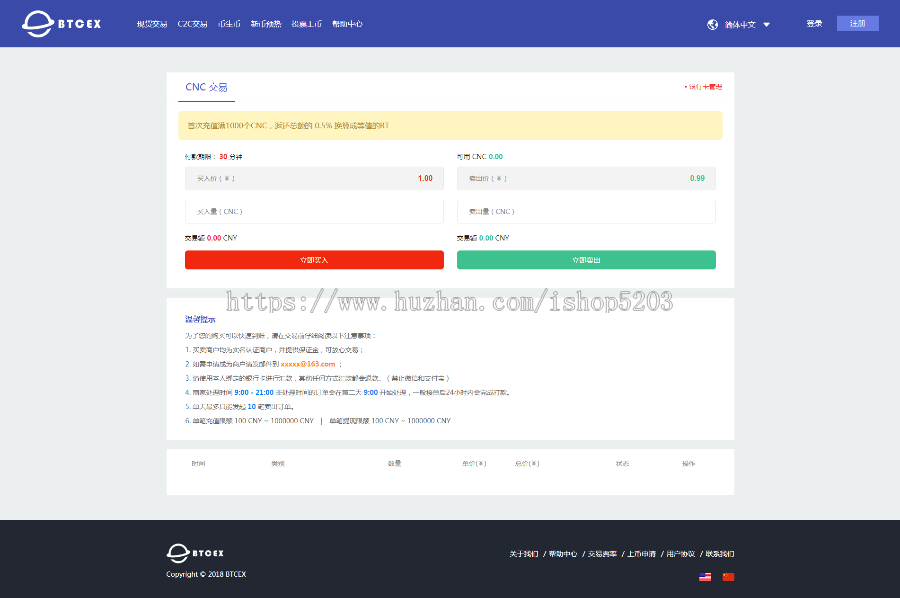Image resolution: width=900 pixels, height=598 pixels.
Task: Click the 单价(¥) column header
Action: (x=474, y=463)
